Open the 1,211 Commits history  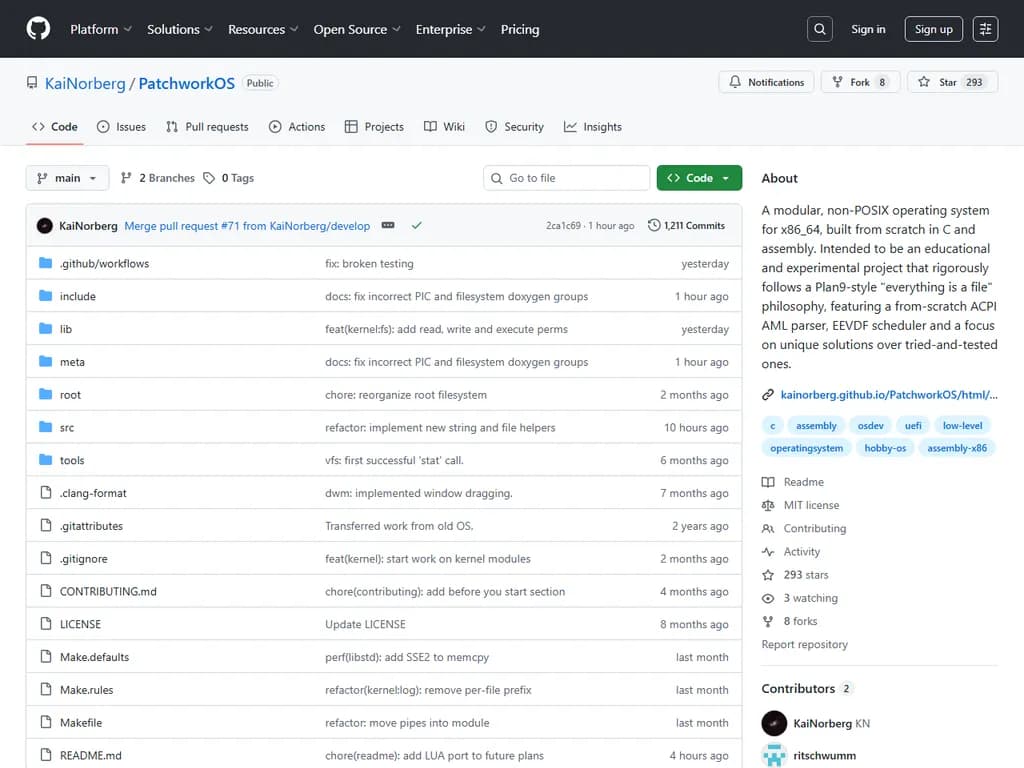click(686, 226)
